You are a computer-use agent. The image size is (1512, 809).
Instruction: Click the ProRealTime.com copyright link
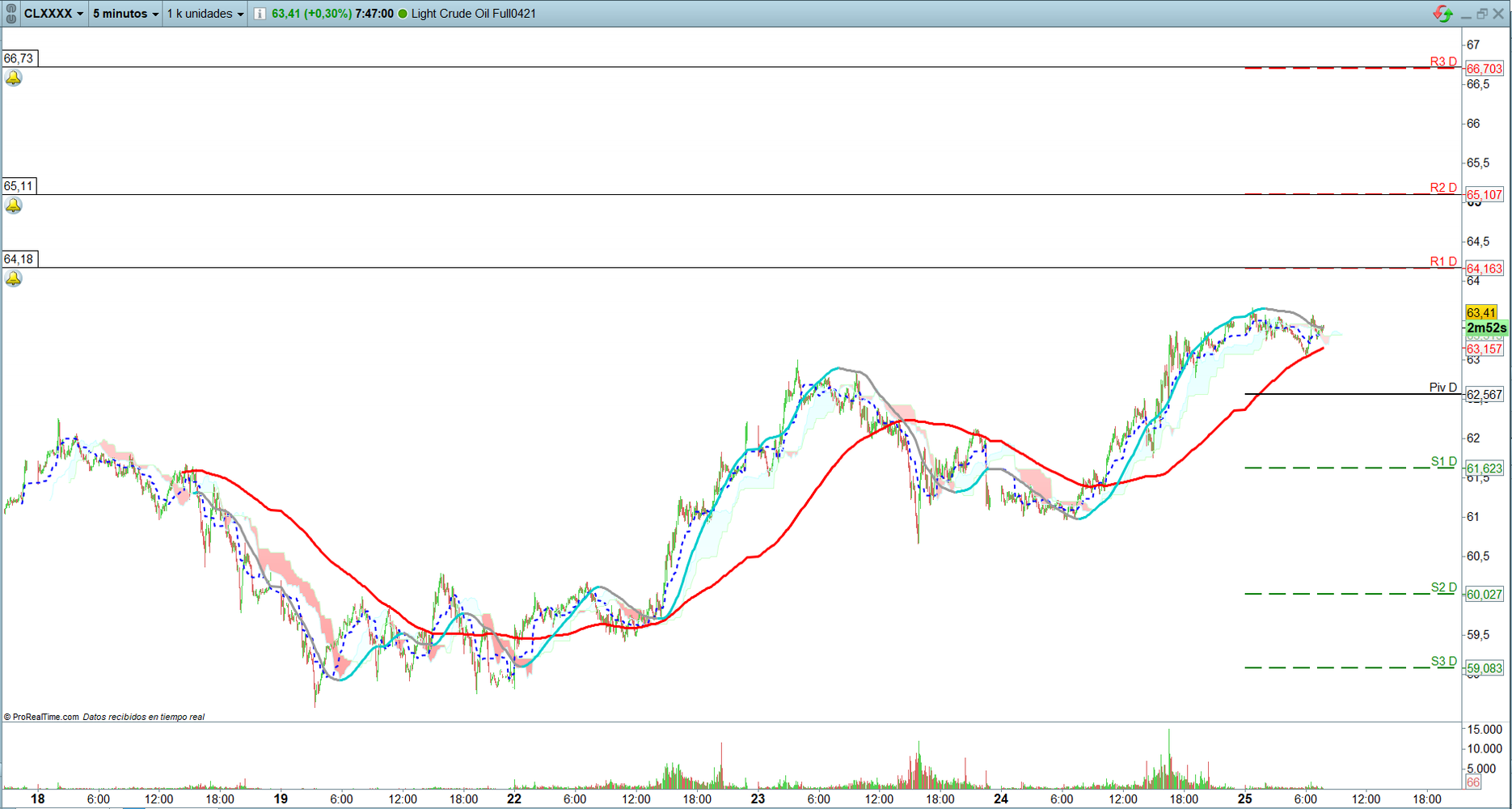[x=45, y=717]
